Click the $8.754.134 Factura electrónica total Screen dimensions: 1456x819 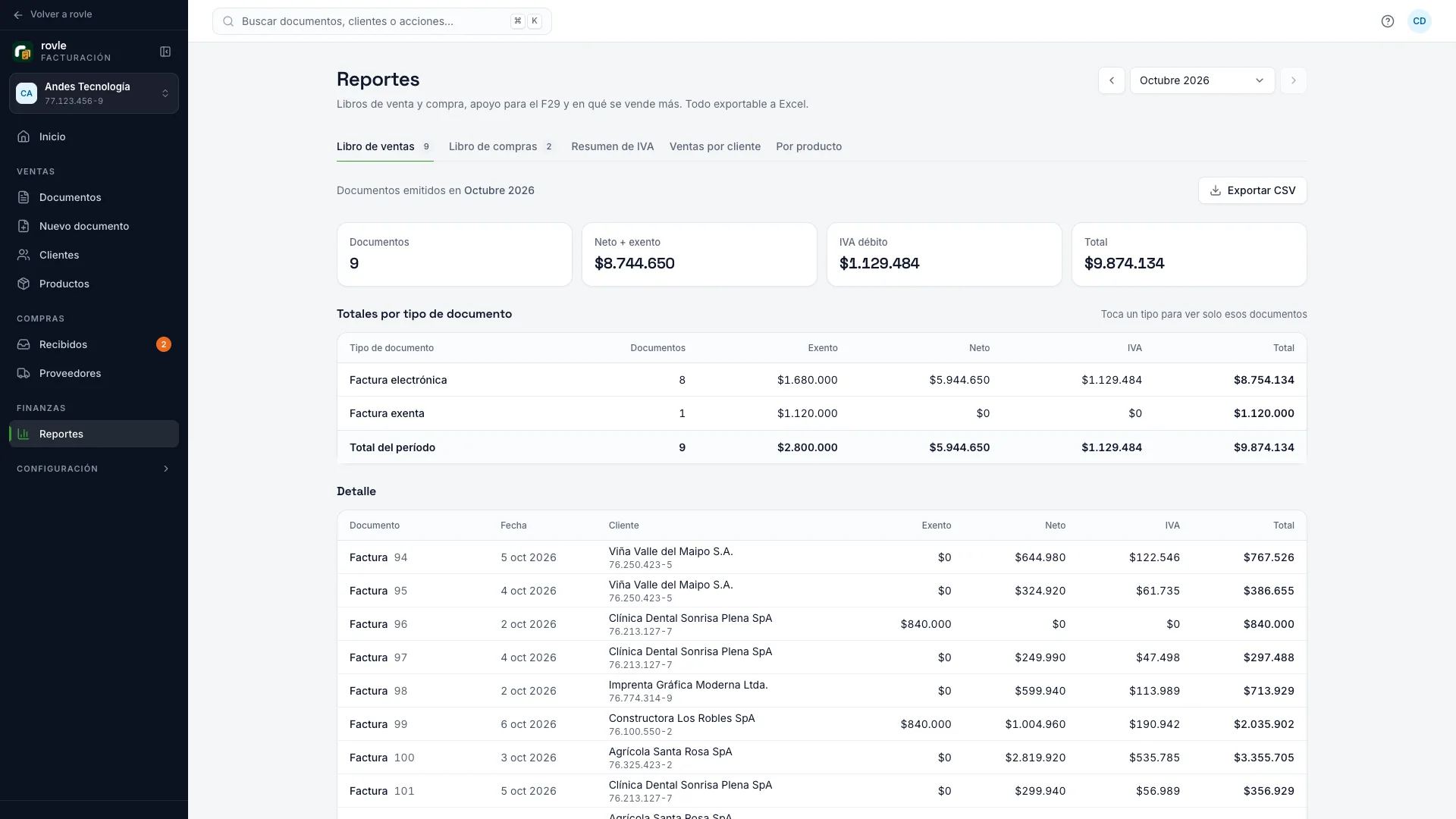pyautogui.click(x=1264, y=380)
